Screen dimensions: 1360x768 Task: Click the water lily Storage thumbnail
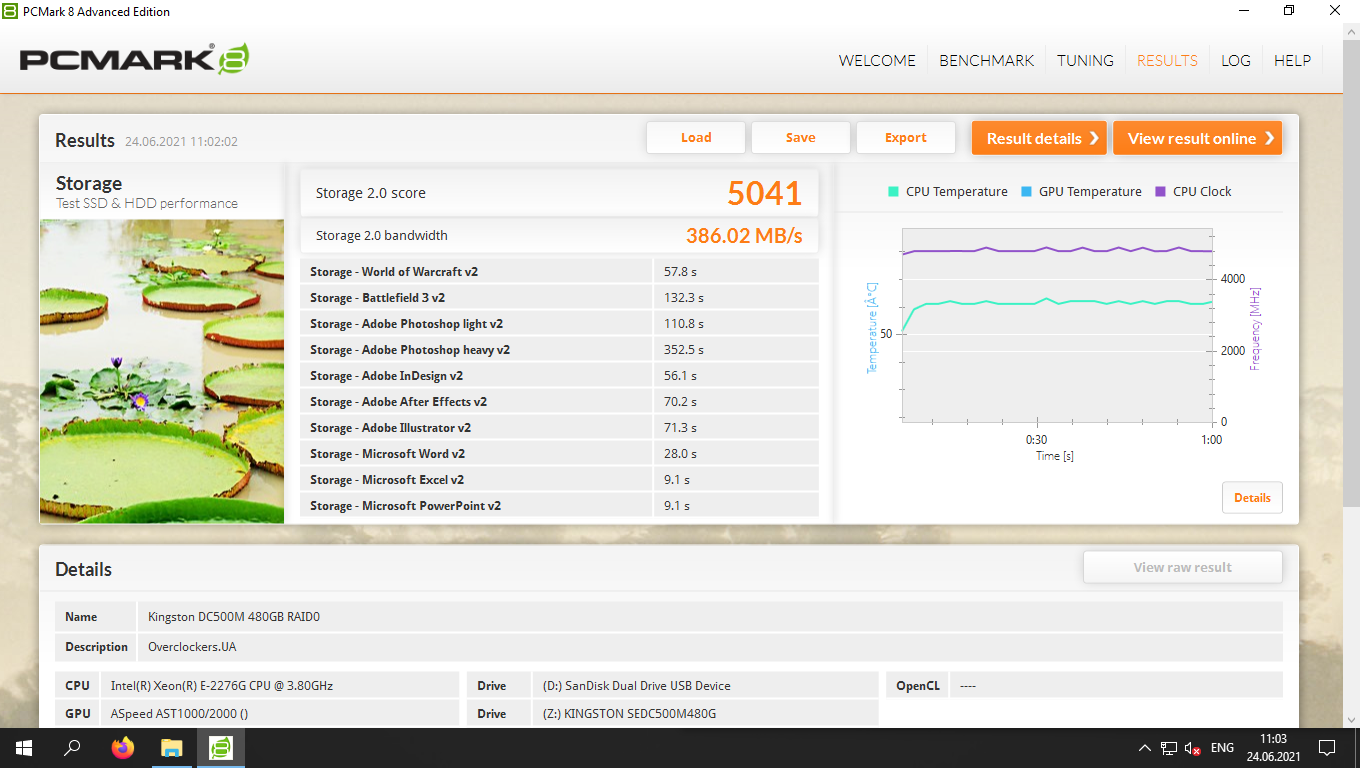[162, 371]
